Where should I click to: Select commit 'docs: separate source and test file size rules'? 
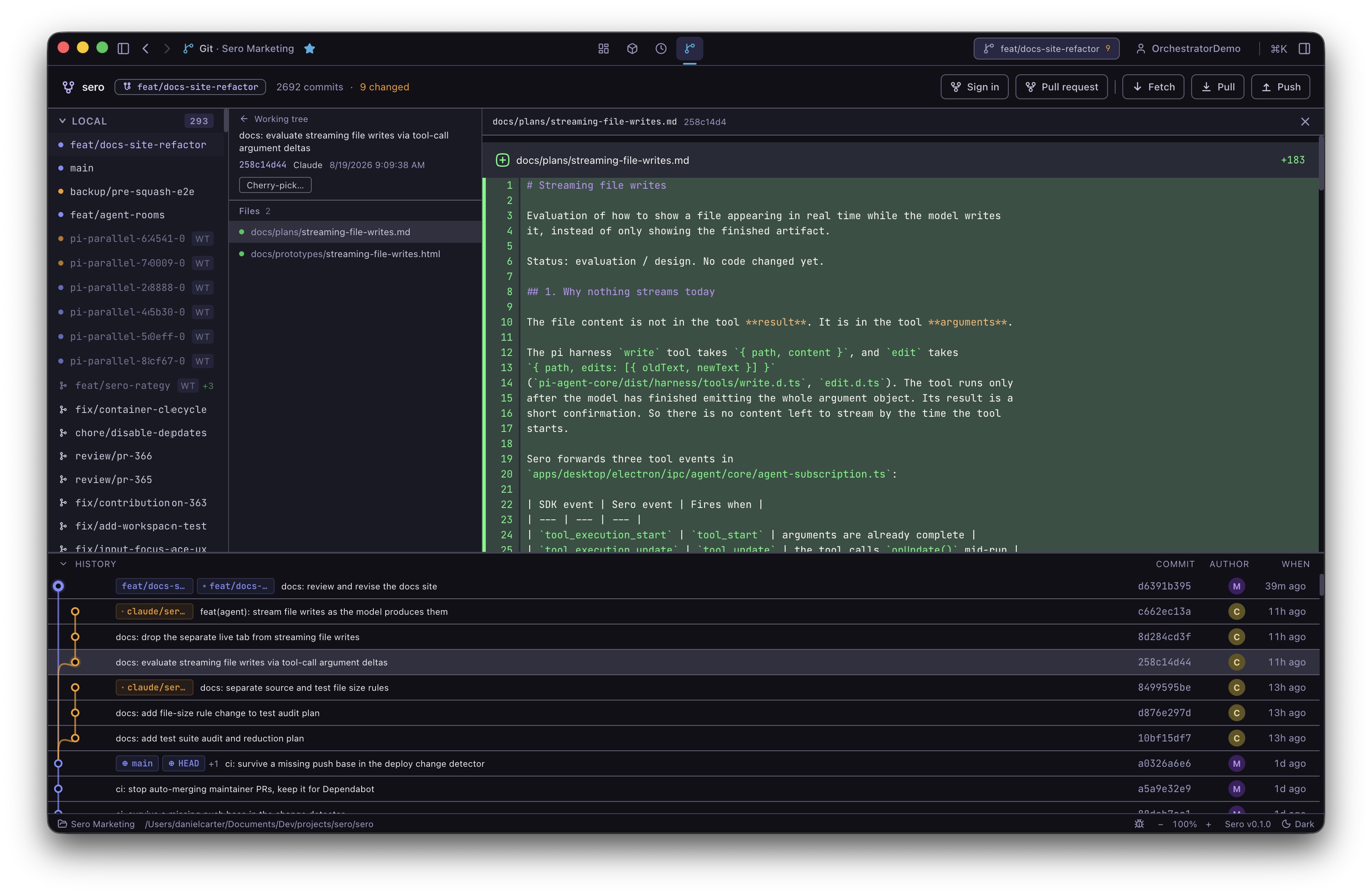pos(684,688)
